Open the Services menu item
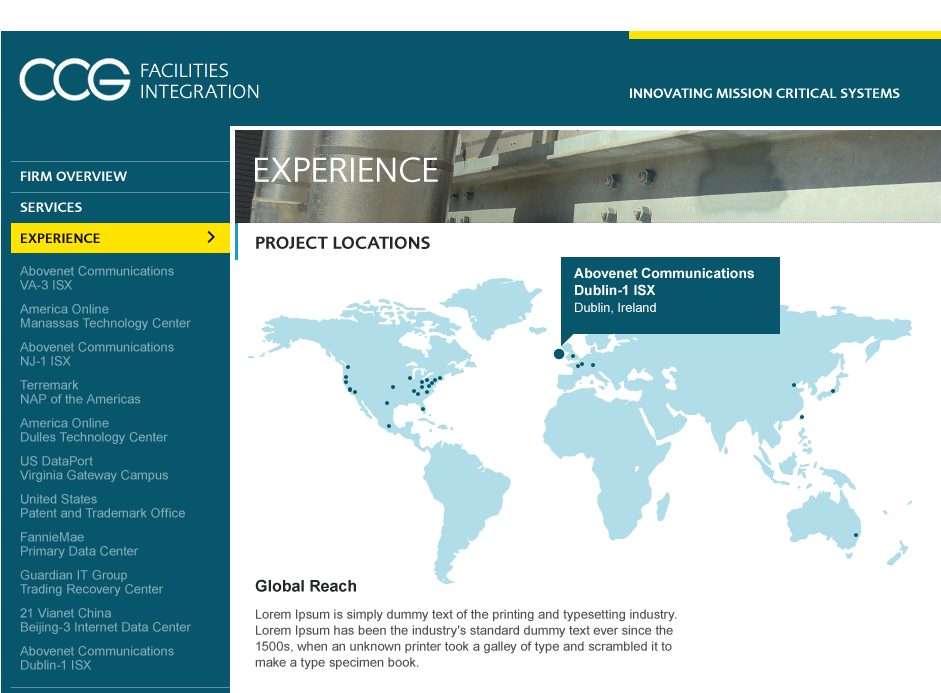 (x=51, y=207)
